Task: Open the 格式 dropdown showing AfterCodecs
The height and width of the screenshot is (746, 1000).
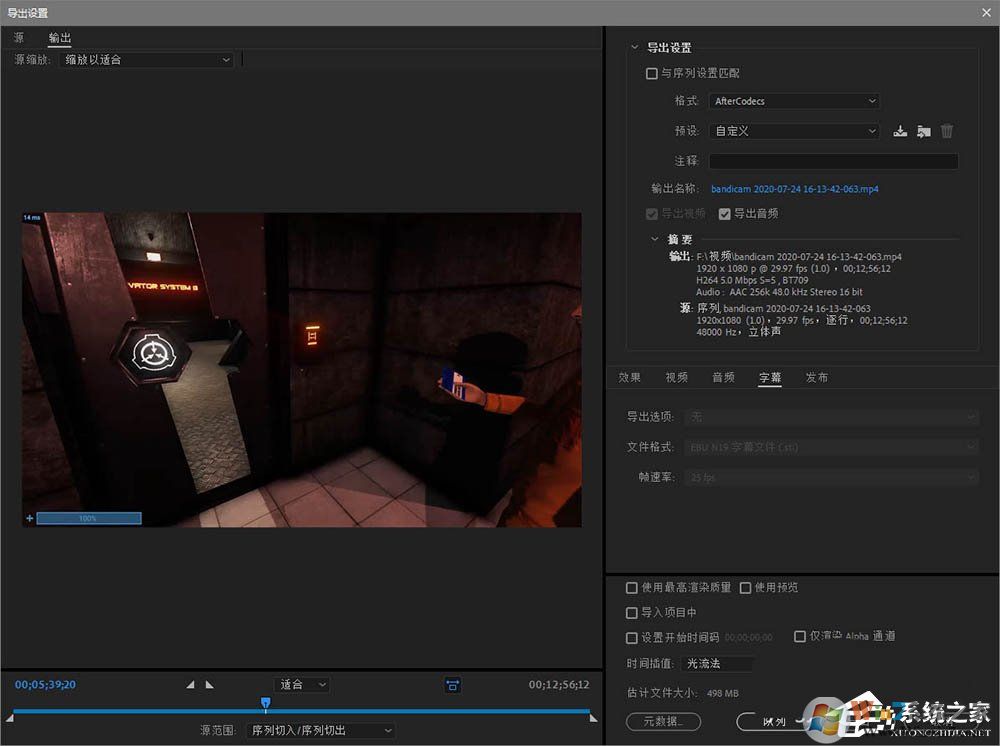Action: [793, 101]
